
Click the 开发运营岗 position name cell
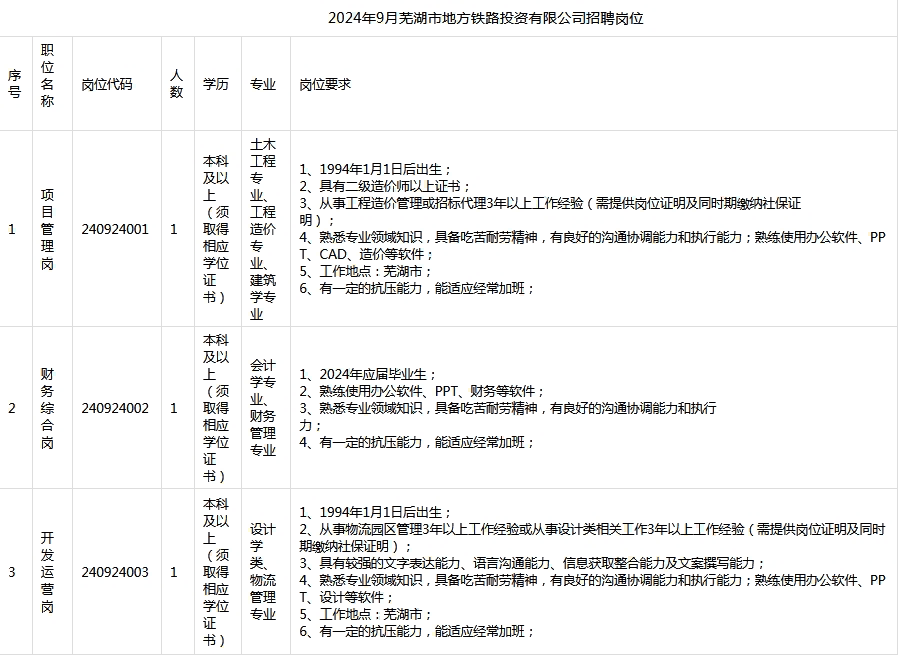pyautogui.click(x=47, y=572)
